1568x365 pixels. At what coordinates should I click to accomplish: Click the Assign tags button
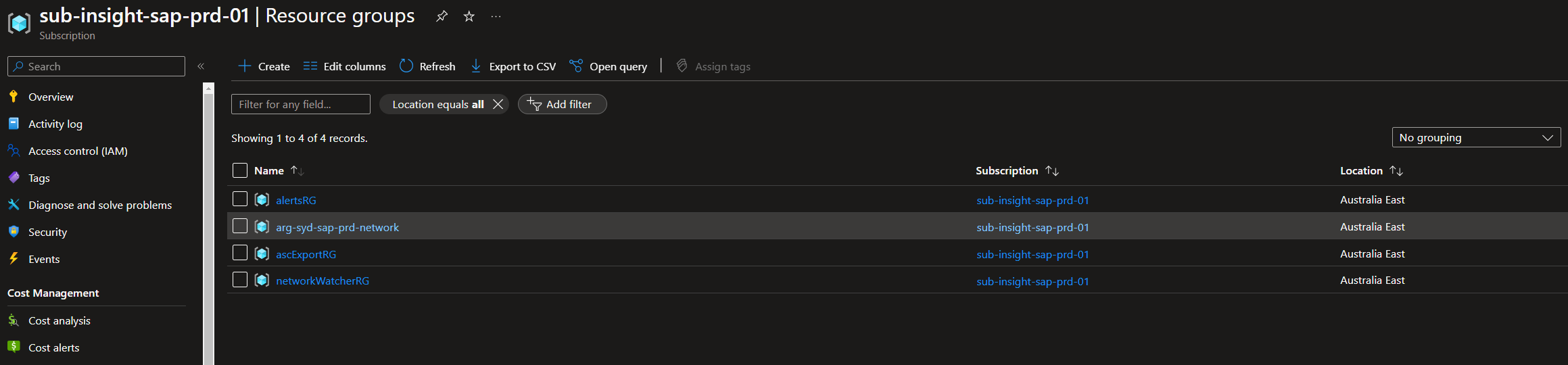point(713,66)
